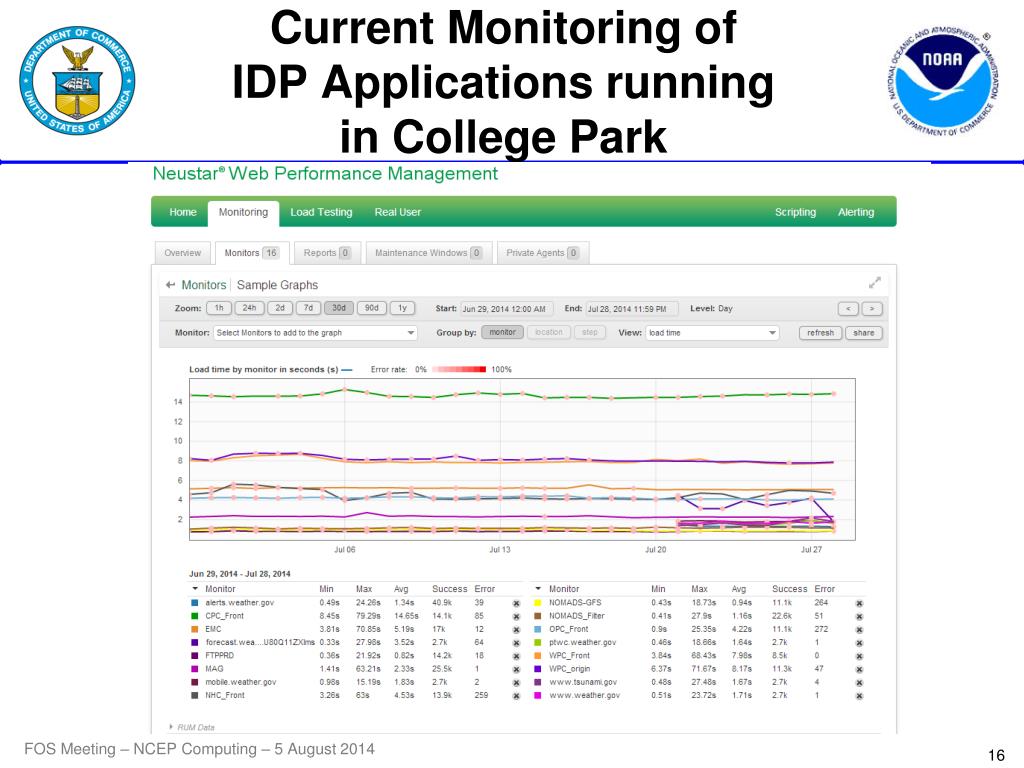
Task: Group graph by monitor
Action: (x=502, y=332)
